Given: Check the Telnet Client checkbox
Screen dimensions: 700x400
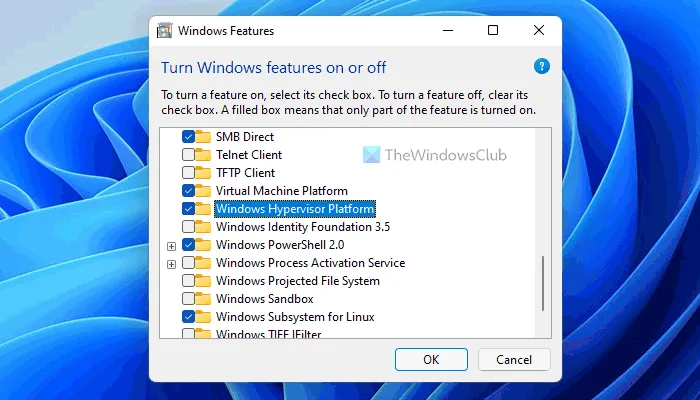Looking at the screenshot, I should point(188,155).
